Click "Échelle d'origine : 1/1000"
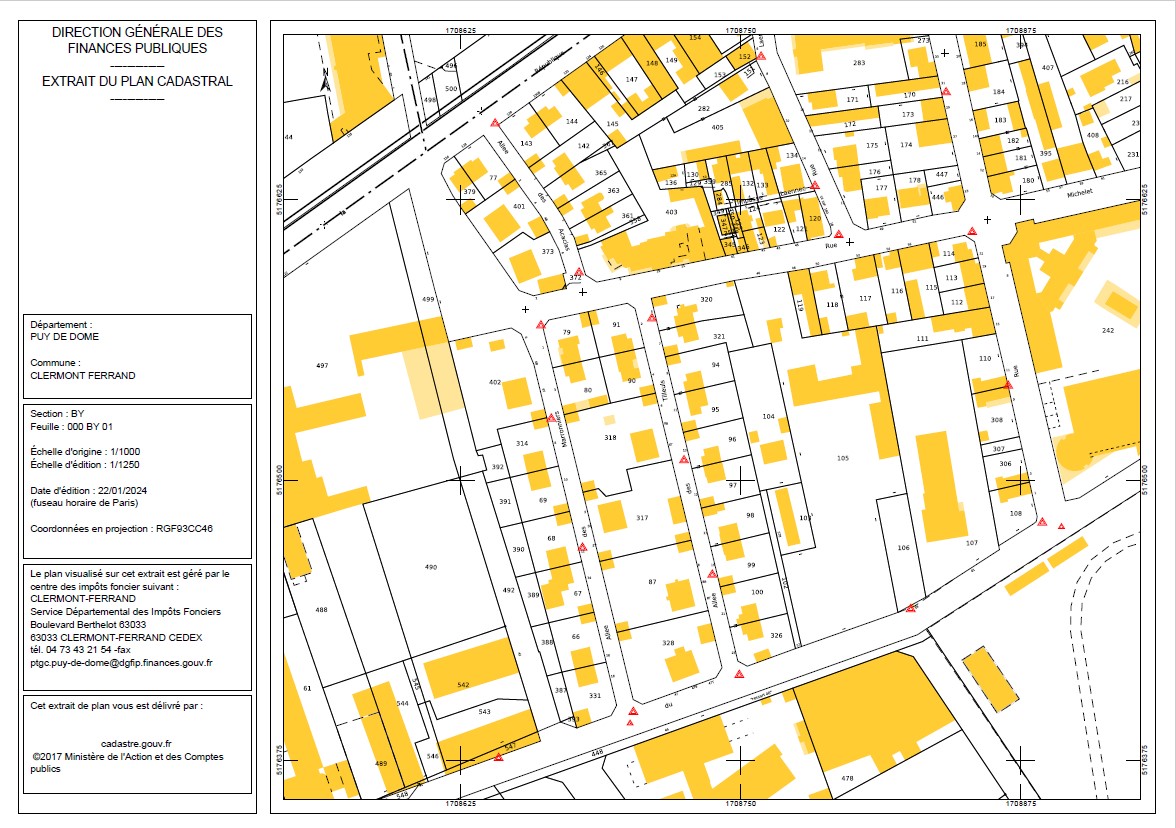The width and height of the screenshot is (1176, 828). coord(85,452)
